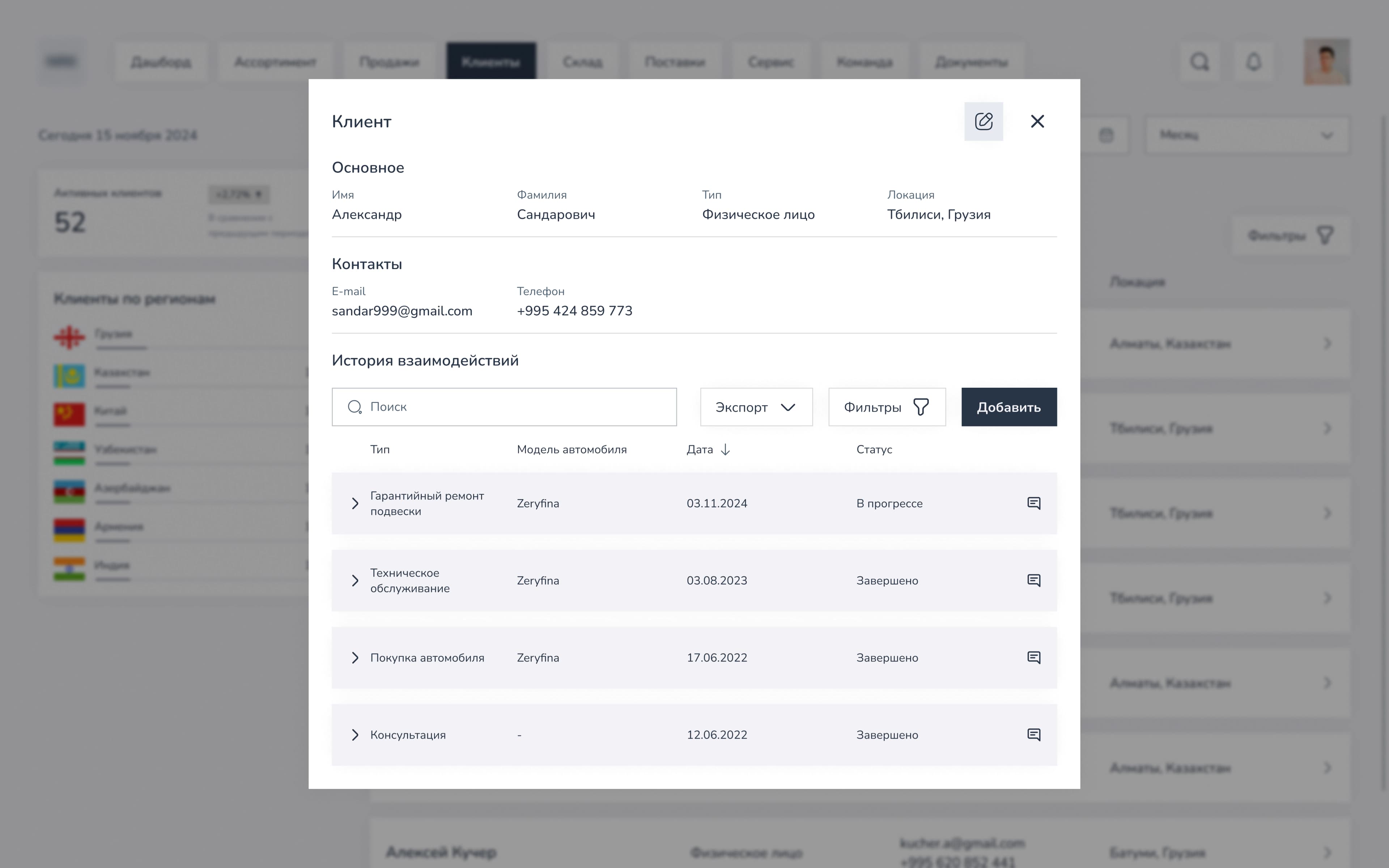Switch to the Сервис tab
This screenshot has height=868, width=1389.
coord(771,61)
